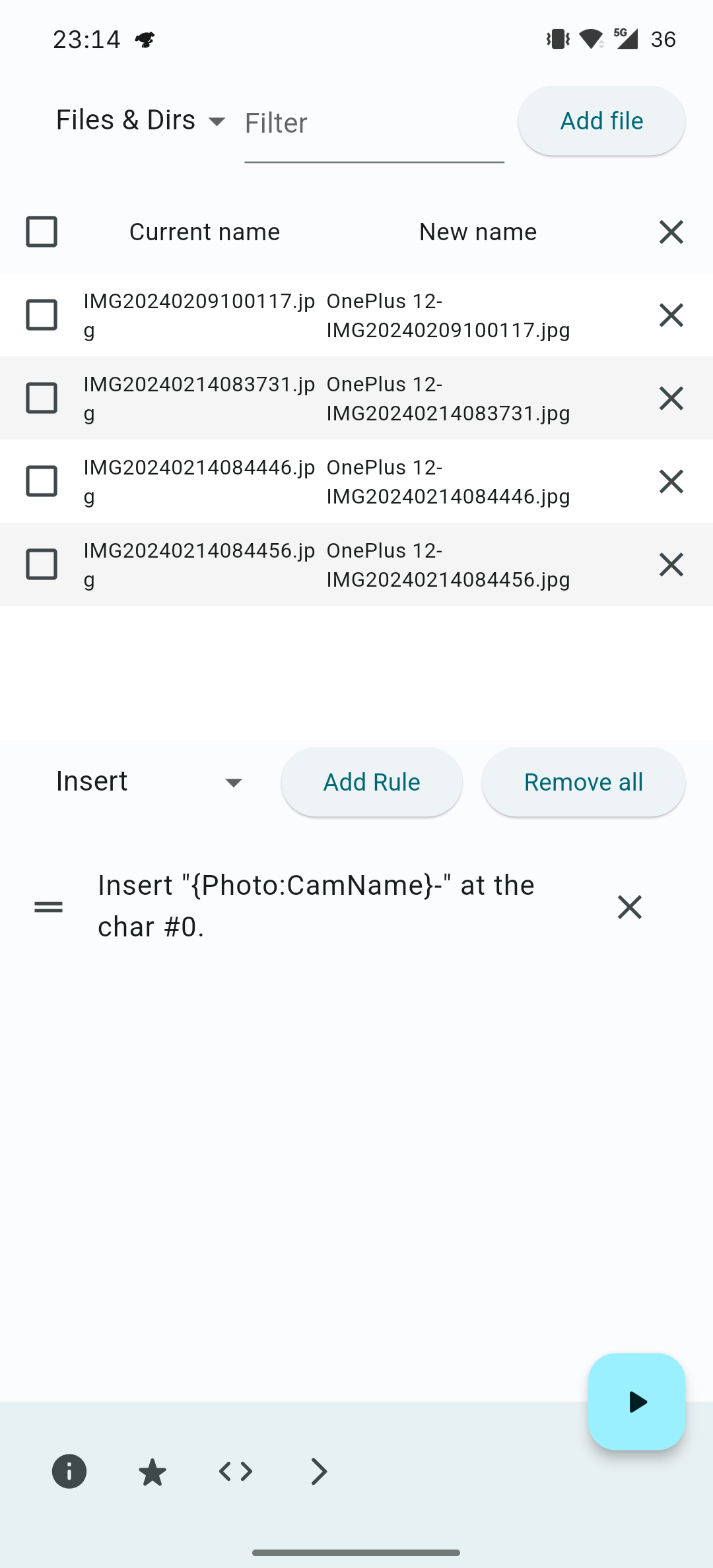Remove IMG20240214084456.jpg from the list

[671, 564]
